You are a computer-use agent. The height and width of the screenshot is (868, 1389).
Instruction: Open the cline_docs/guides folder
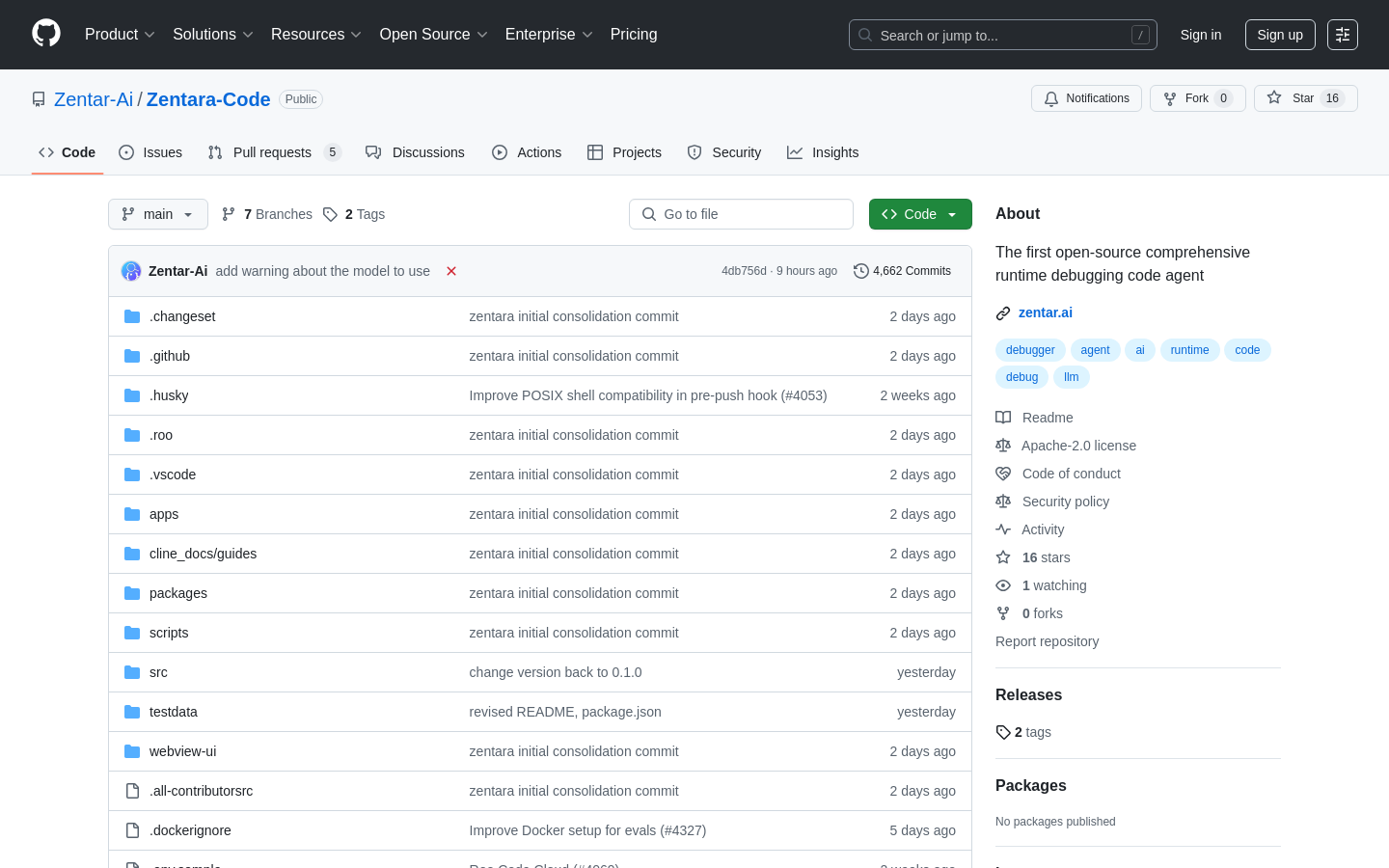point(203,554)
